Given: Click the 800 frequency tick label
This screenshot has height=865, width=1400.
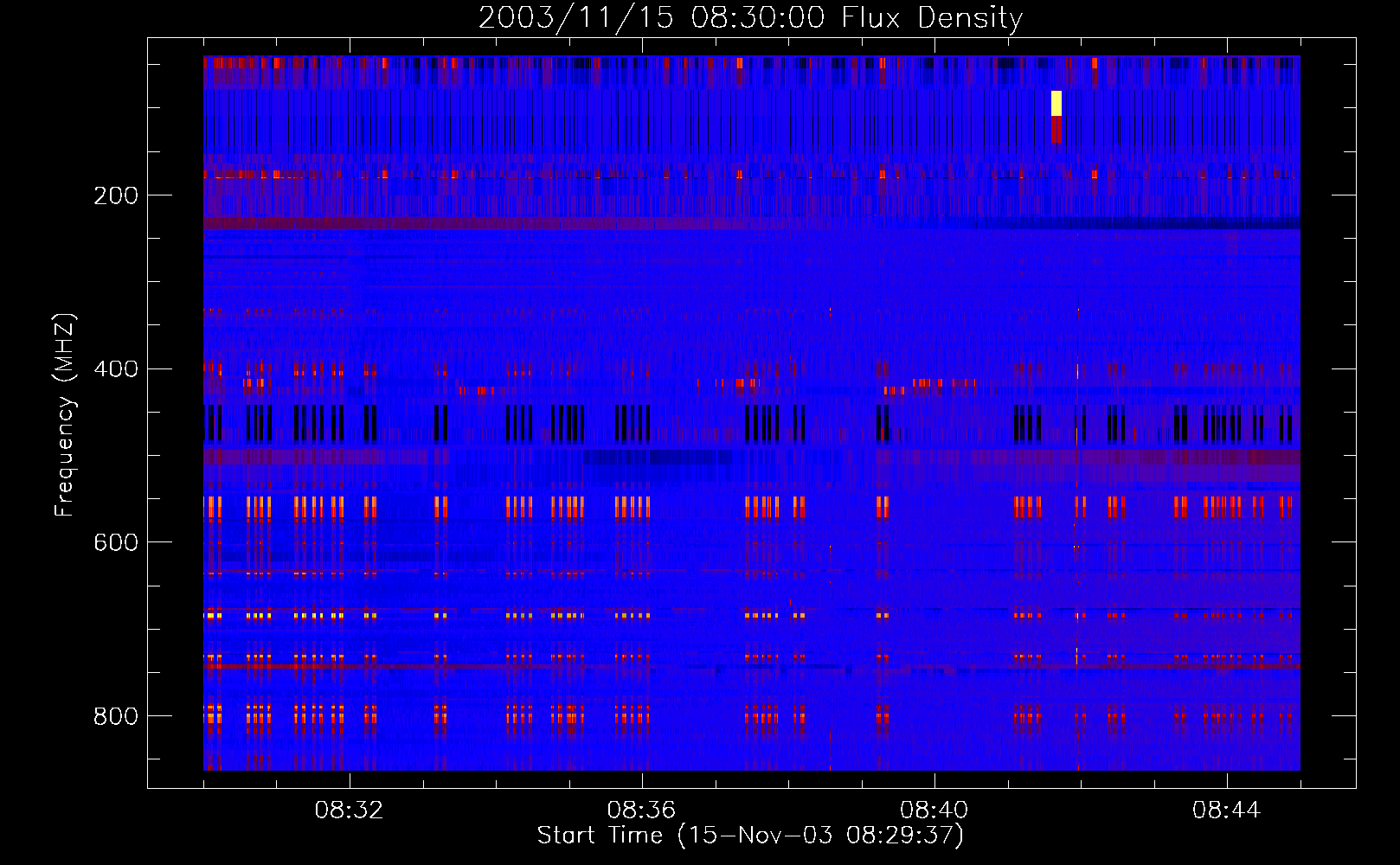Looking at the screenshot, I should click(x=116, y=716).
